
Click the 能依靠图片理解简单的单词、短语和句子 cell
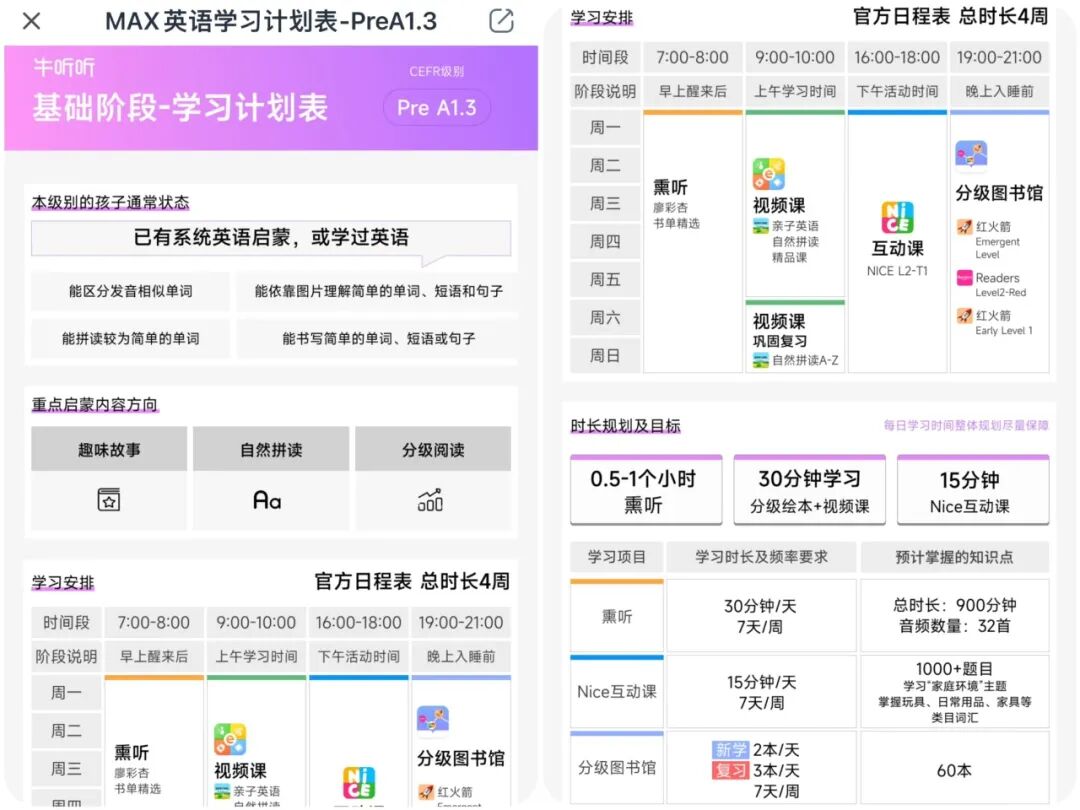coord(378,291)
